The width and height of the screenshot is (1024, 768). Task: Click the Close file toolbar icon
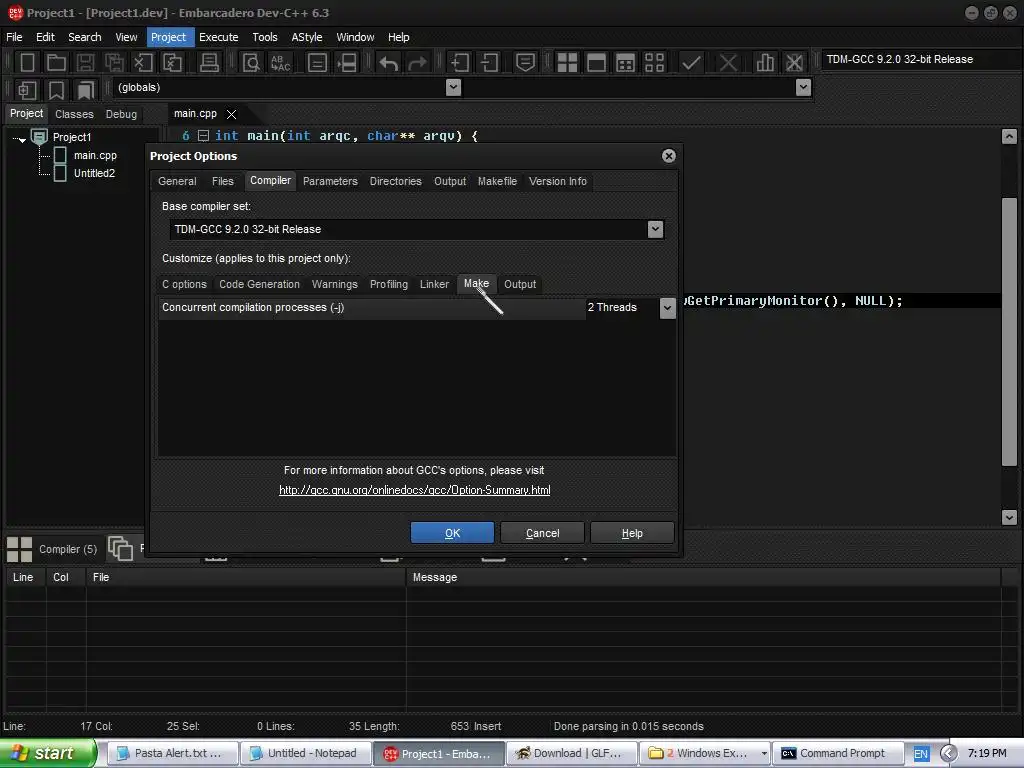[143, 63]
